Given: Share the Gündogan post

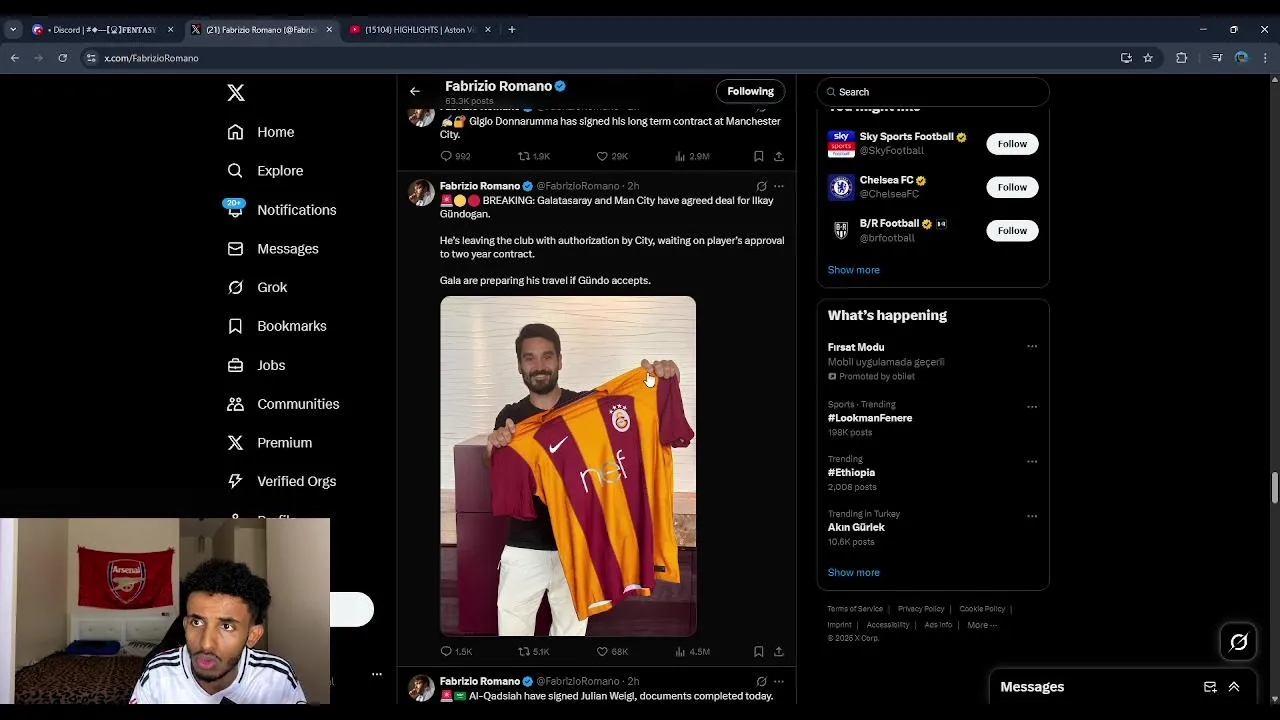Looking at the screenshot, I should click(x=779, y=652).
